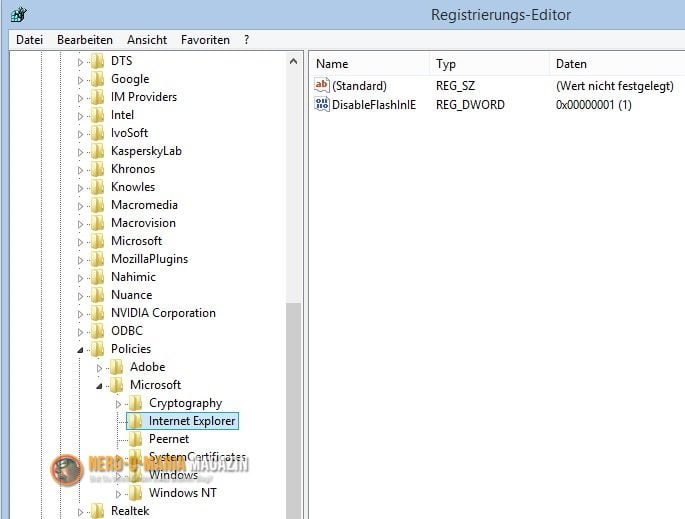Click the (Standard) string value icon
The width and height of the screenshot is (685, 519).
pos(322,85)
